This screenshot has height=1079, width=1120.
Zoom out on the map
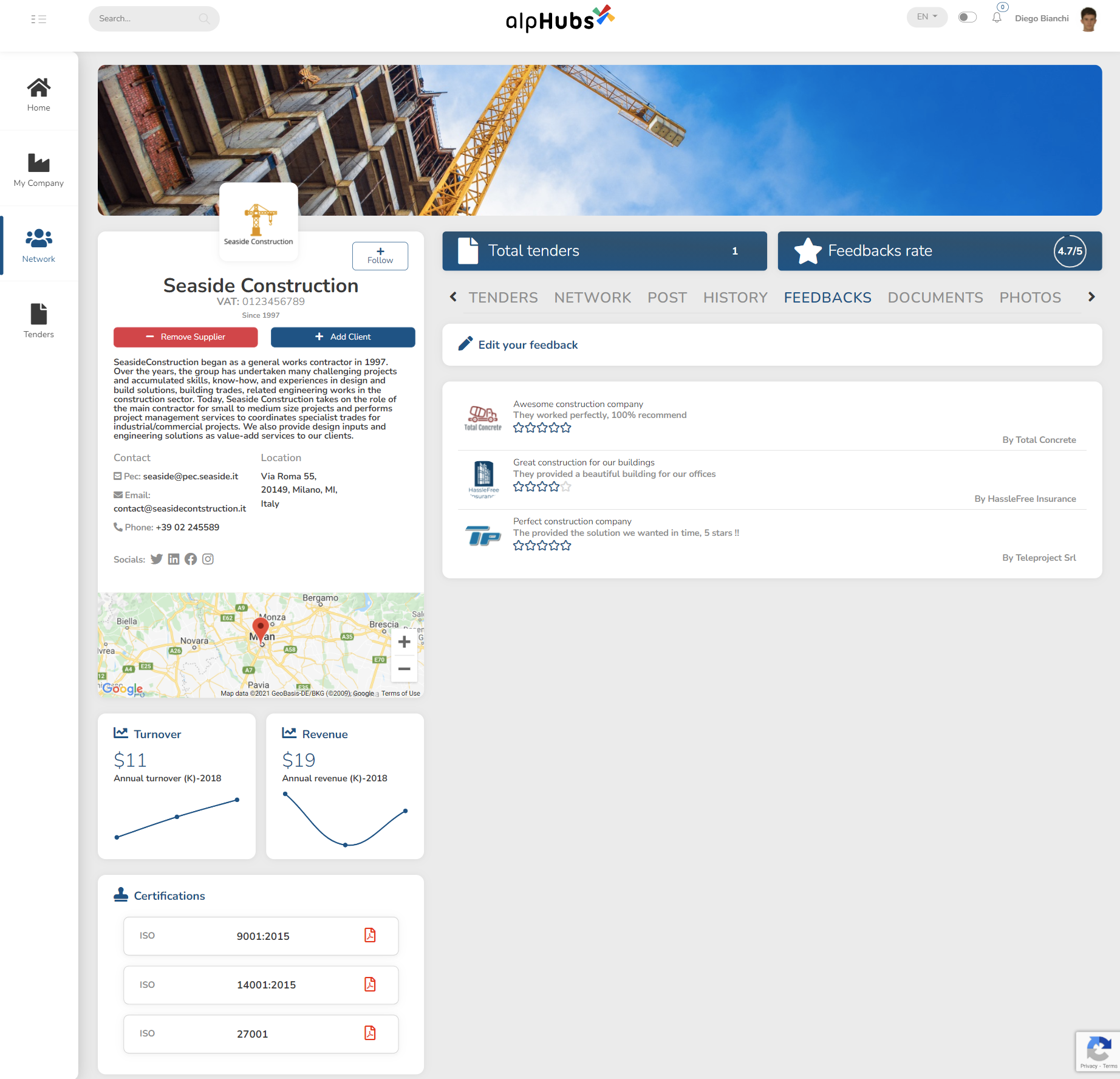404,668
